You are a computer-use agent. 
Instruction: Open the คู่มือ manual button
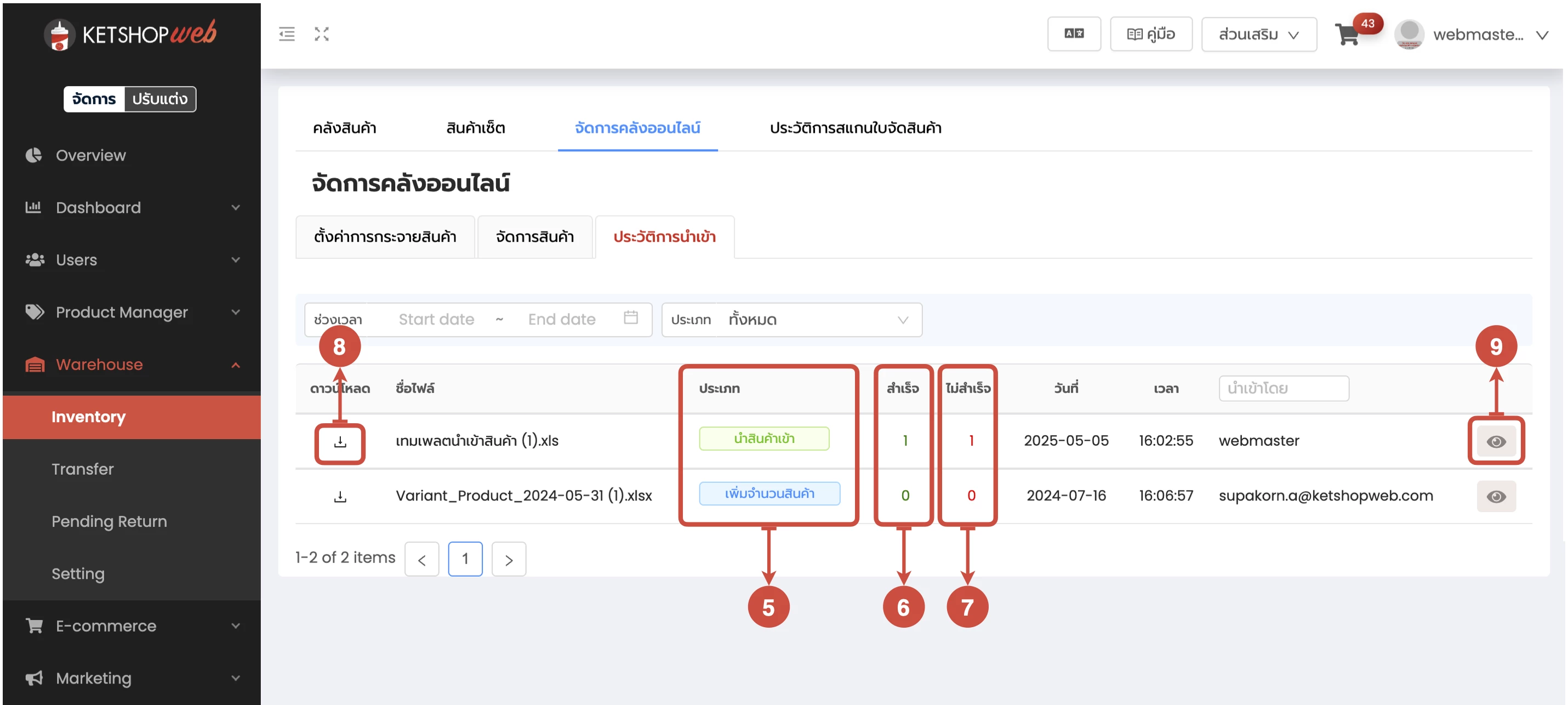pyautogui.click(x=1150, y=34)
